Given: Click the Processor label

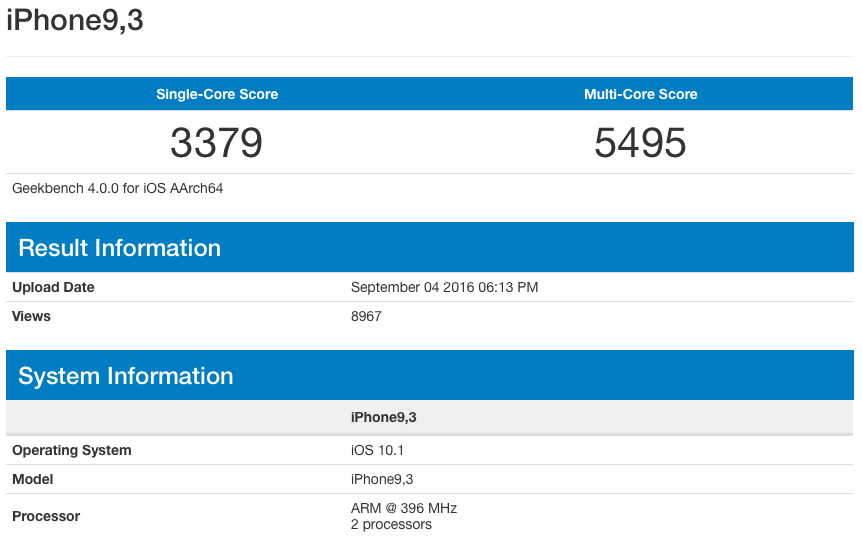Looking at the screenshot, I should [x=46, y=516].
